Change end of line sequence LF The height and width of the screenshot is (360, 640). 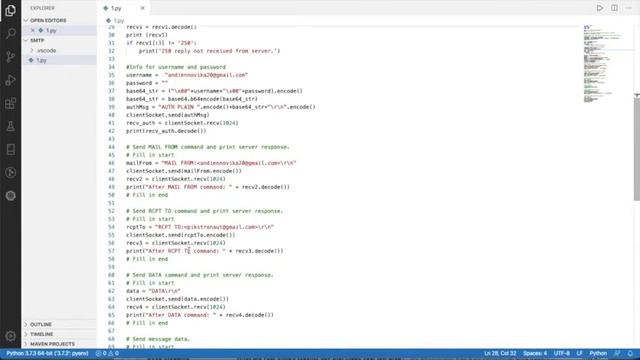[579, 353]
